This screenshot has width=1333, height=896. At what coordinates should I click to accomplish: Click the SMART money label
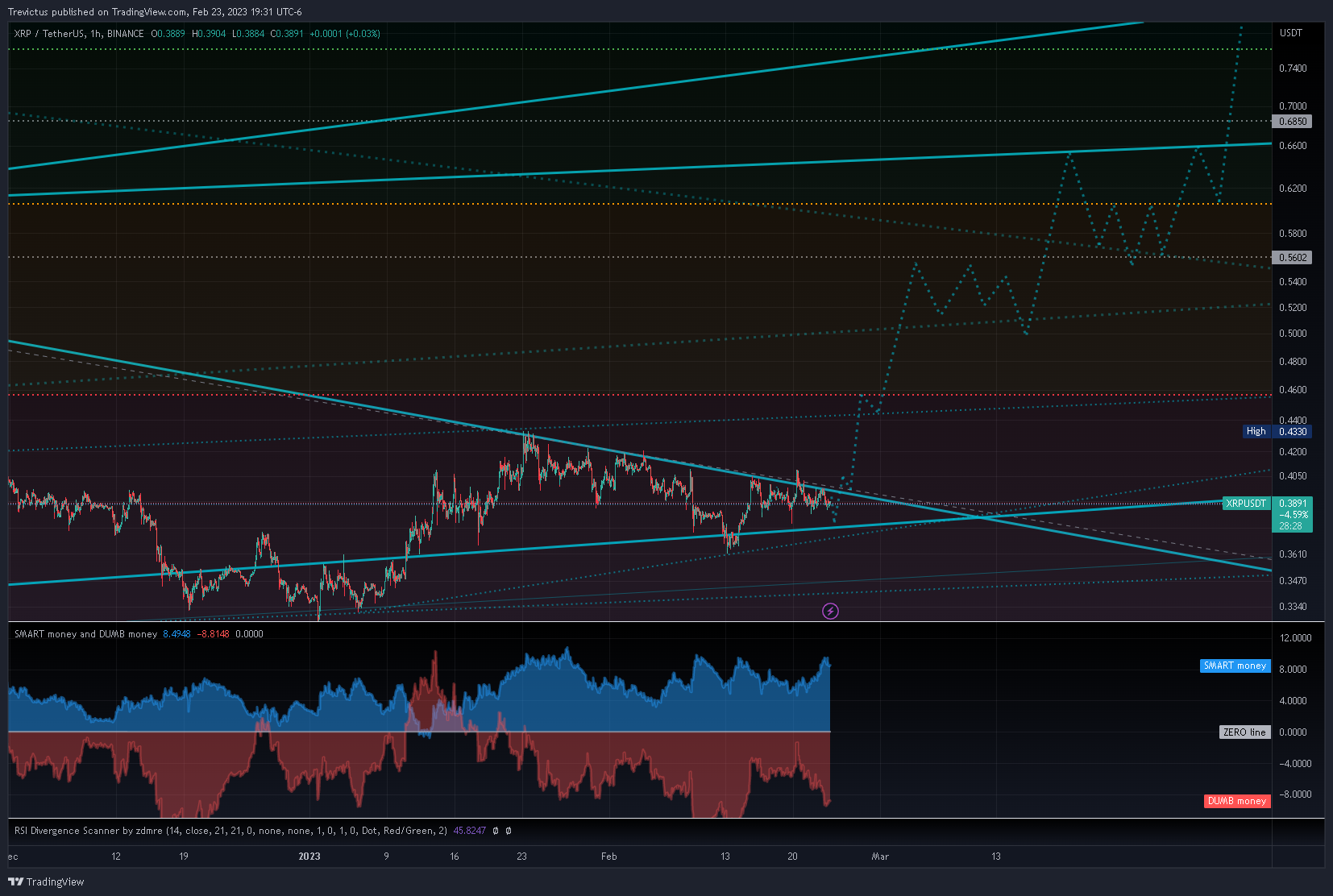(x=1235, y=666)
